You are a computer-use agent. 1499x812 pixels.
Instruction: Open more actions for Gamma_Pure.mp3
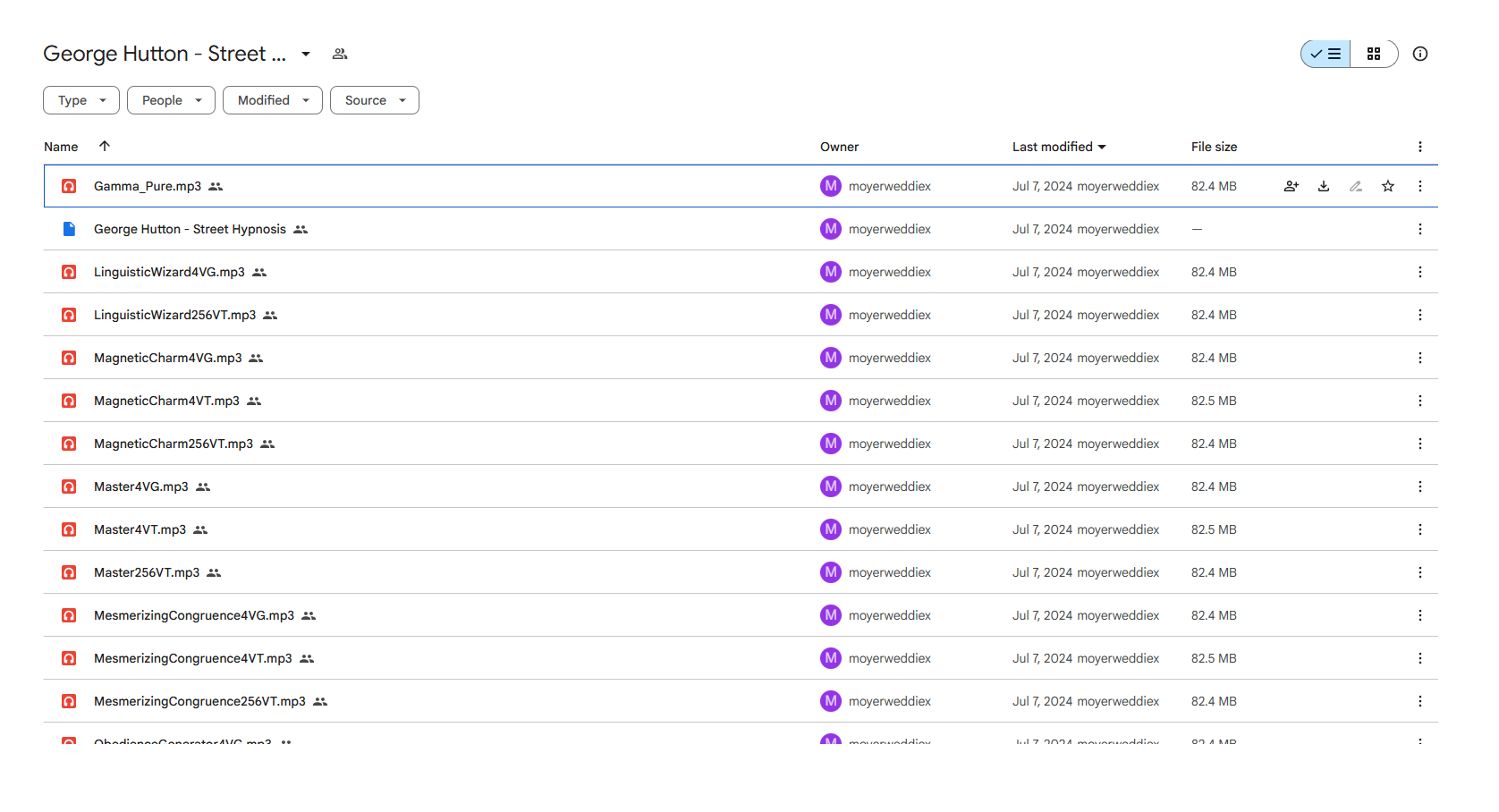[1420, 186]
